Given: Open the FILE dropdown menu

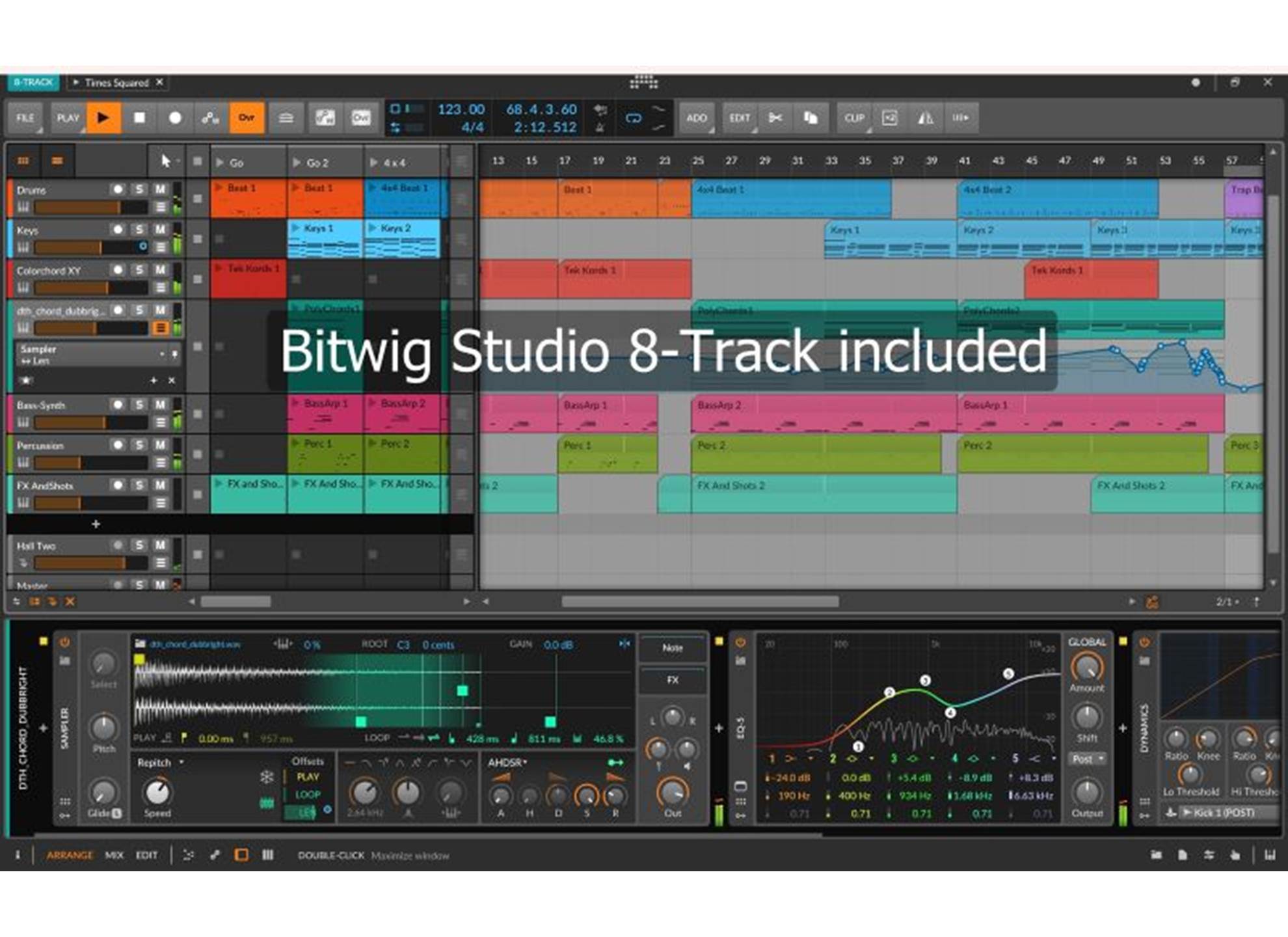Looking at the screenshot, I should point(25,118).
